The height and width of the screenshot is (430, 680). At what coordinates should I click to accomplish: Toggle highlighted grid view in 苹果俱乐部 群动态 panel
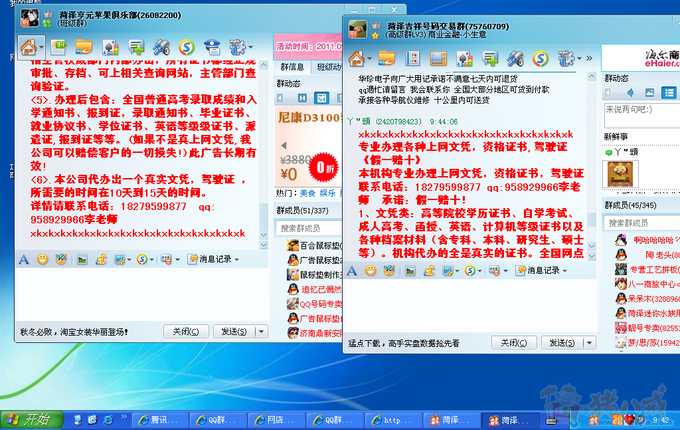pyautogui.click(x=321, y=98)
